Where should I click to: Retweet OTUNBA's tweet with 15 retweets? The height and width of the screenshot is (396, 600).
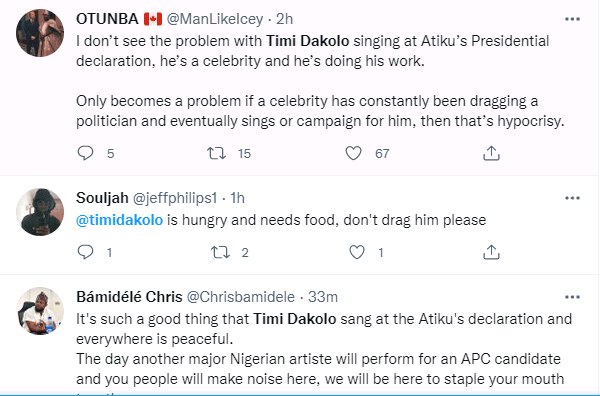point(216,153)
